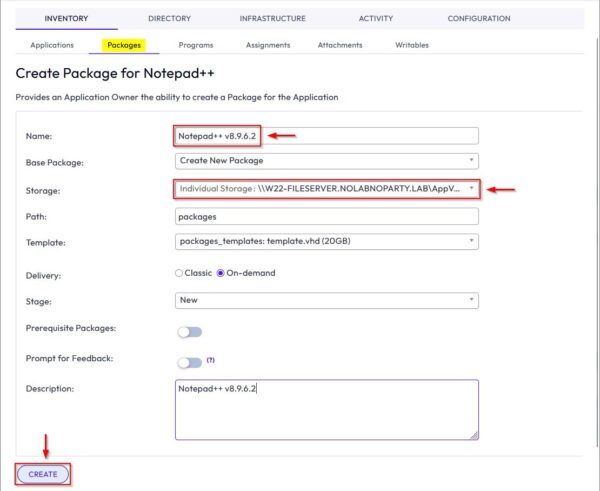600x491 pixels.
Task: Select the Classic delivery radio button
Action: [179, 273]
